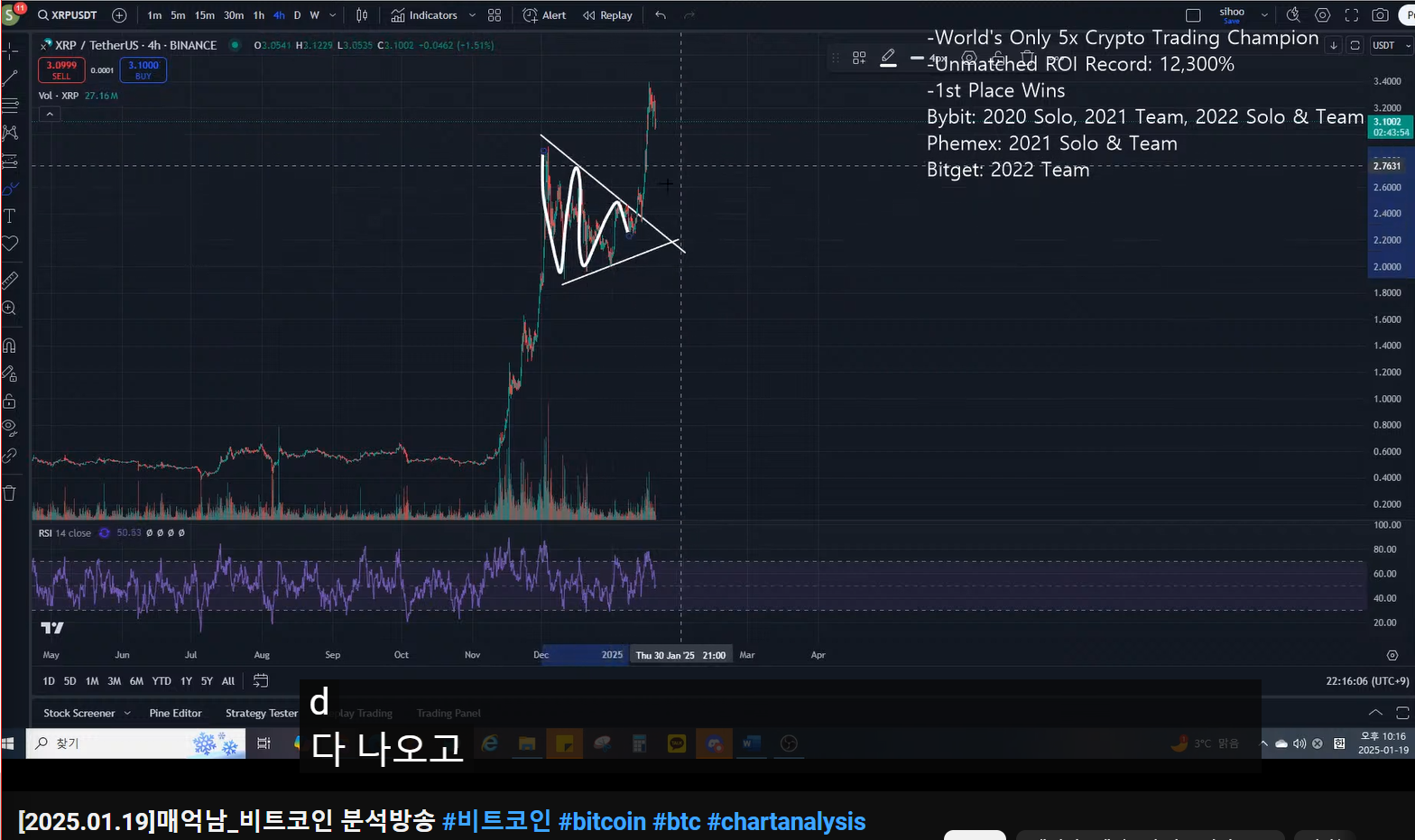1415x840 pixels.
Task: Click the BUY 3.1000 button
Action: (143, 69)
